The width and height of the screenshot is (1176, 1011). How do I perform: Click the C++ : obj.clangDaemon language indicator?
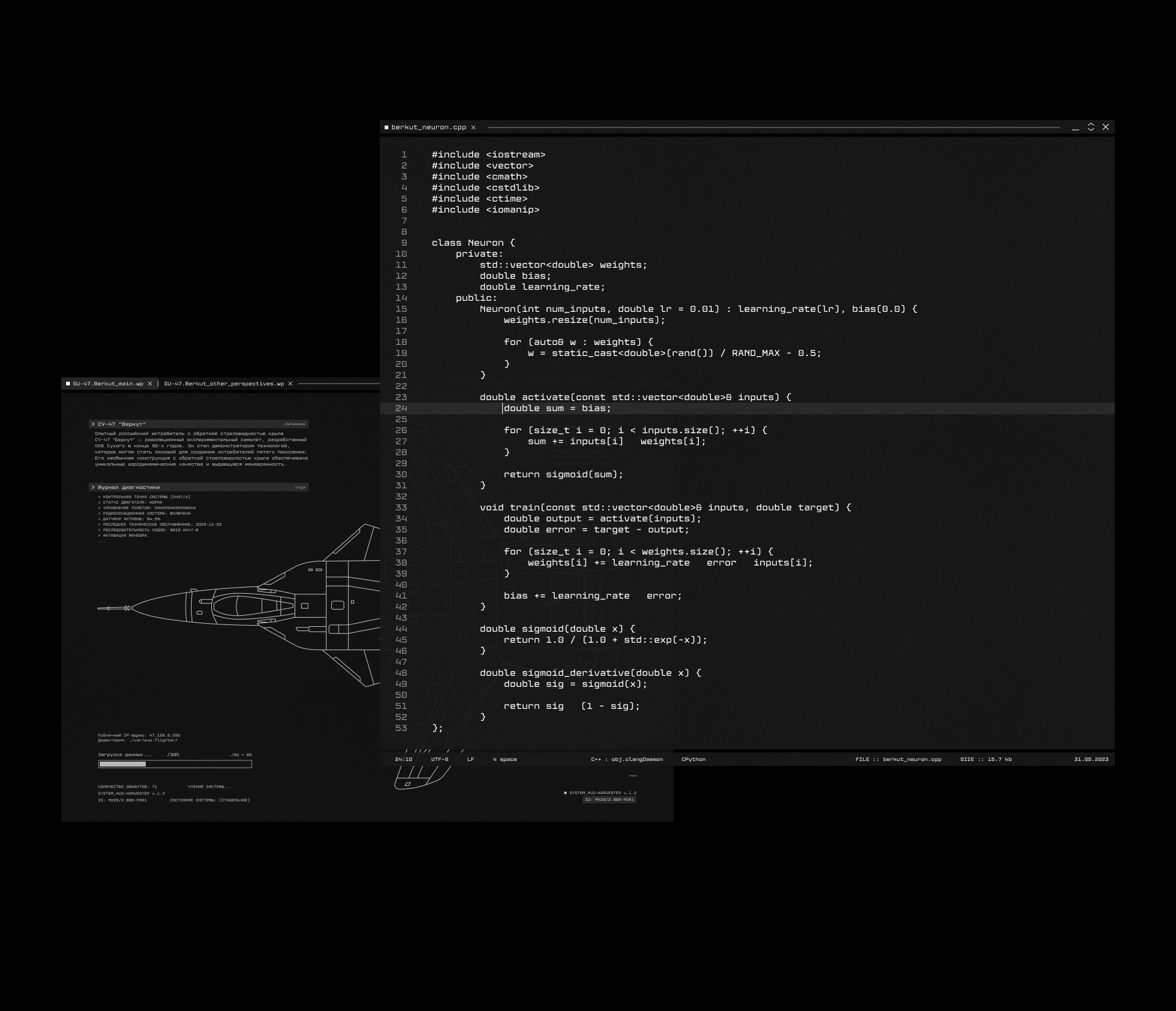click(x=627, y=759)
